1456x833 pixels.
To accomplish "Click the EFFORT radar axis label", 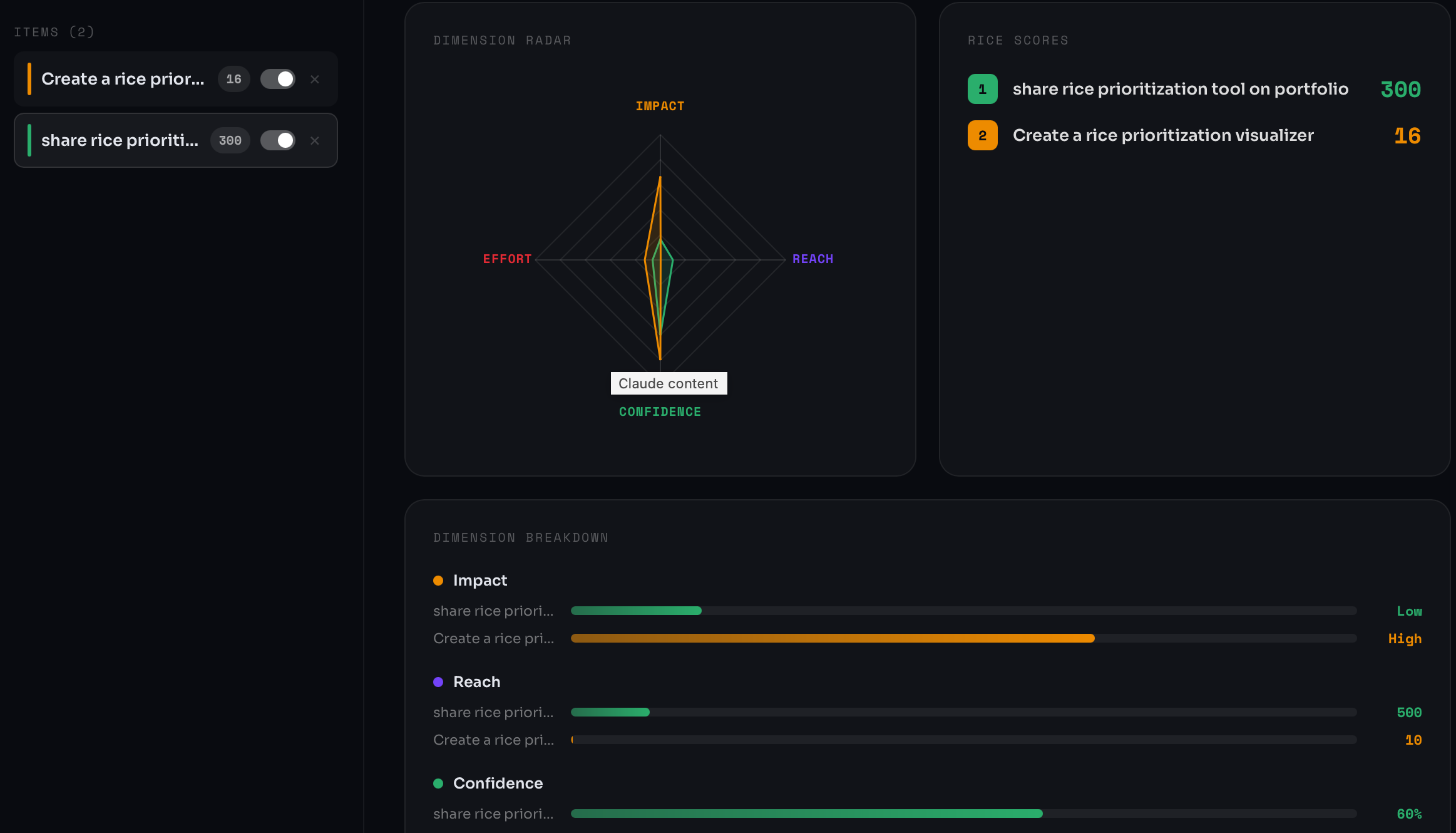I will (507, 259).
